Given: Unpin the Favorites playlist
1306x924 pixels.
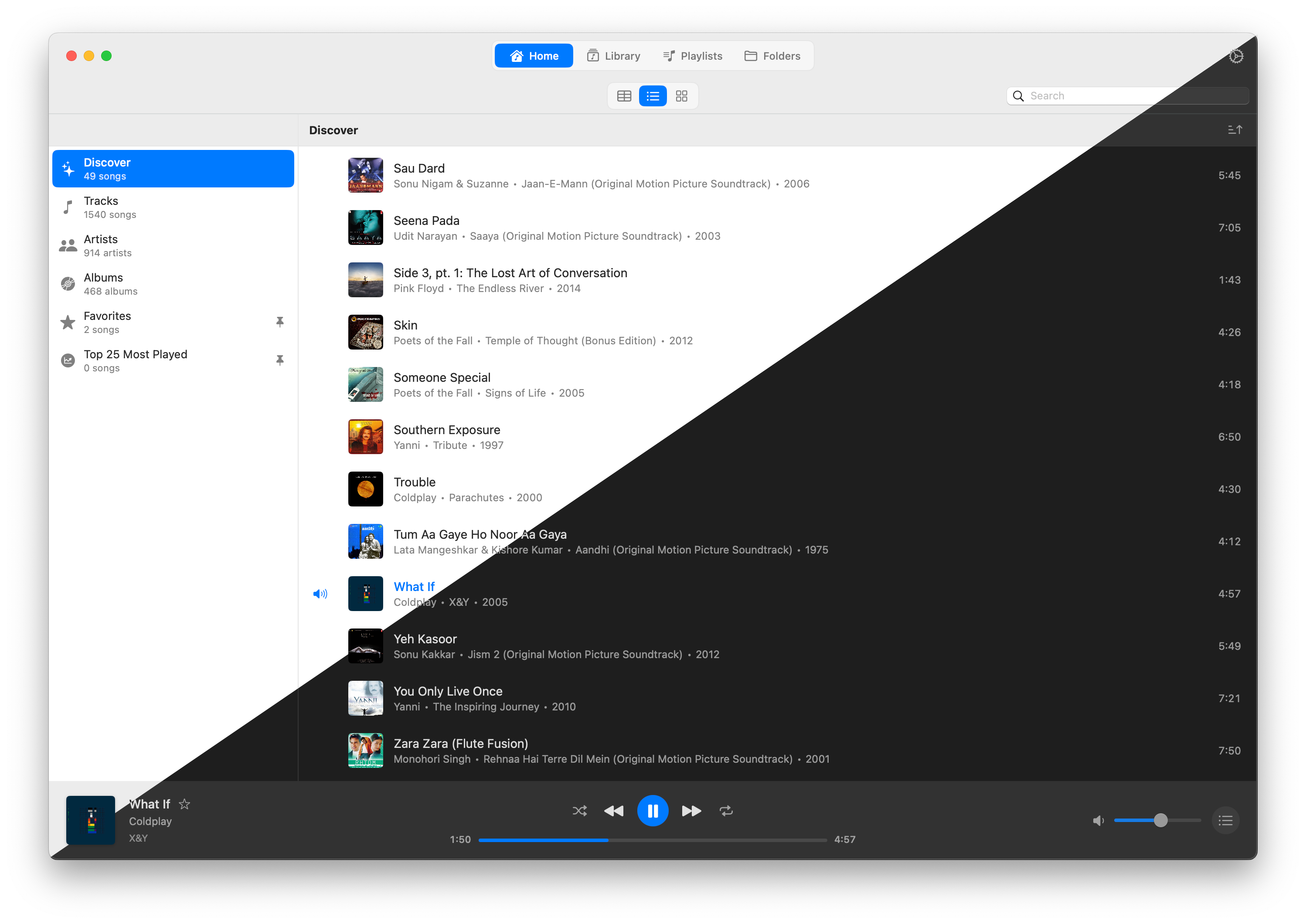Looking at the screenshot, I should pos(279,322).
